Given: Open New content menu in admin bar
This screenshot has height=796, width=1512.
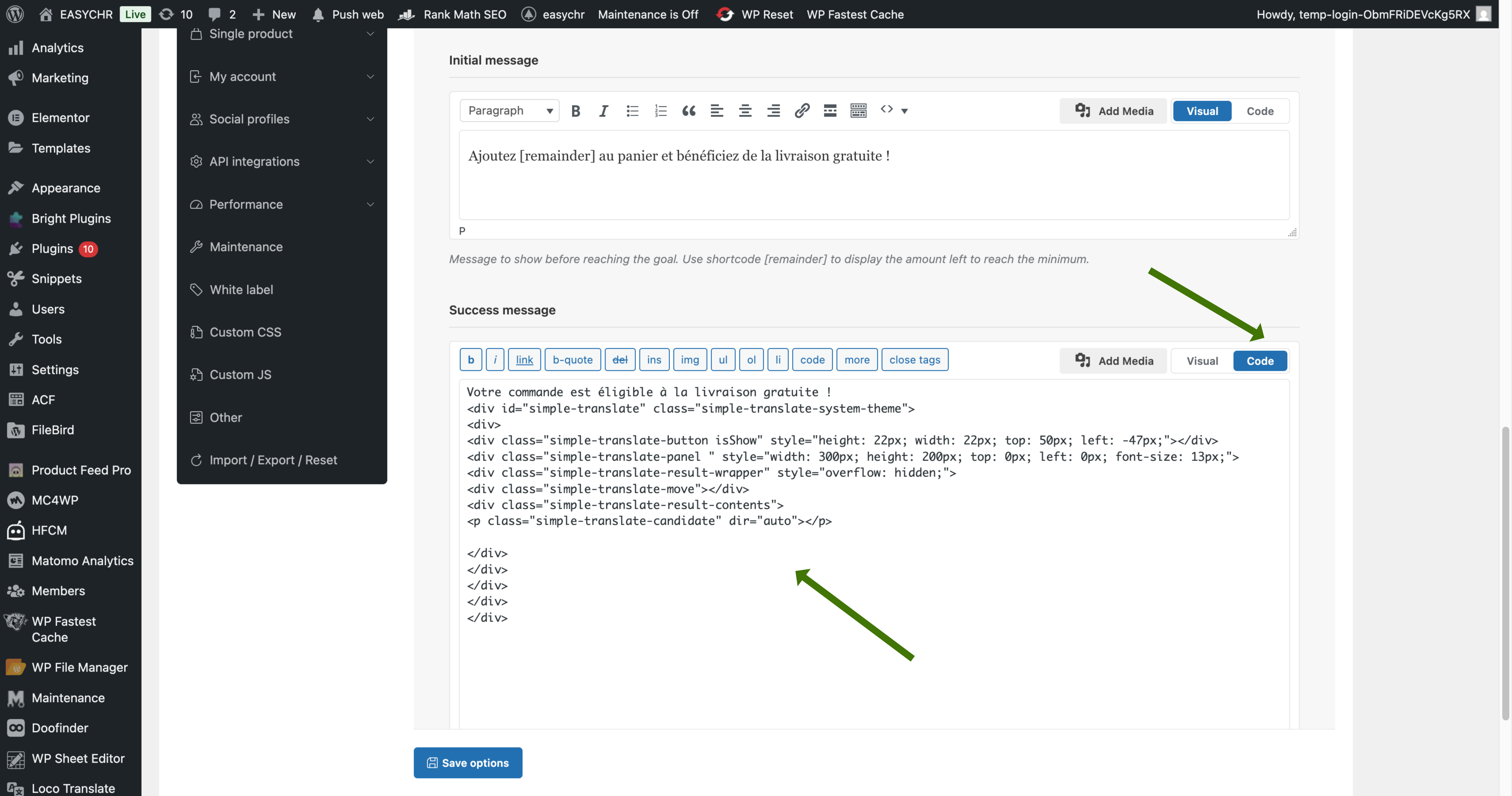Looking at the screenshot, I should [274, 14].
